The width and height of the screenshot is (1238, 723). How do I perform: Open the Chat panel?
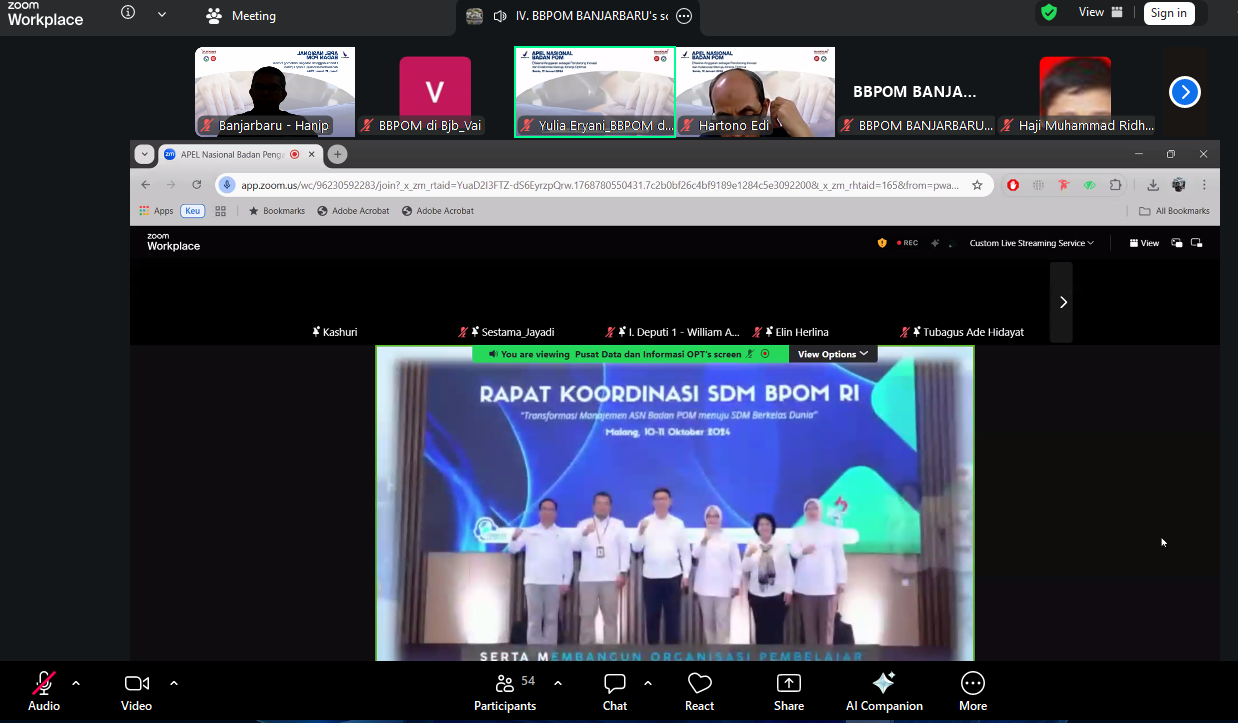point(615,691)
